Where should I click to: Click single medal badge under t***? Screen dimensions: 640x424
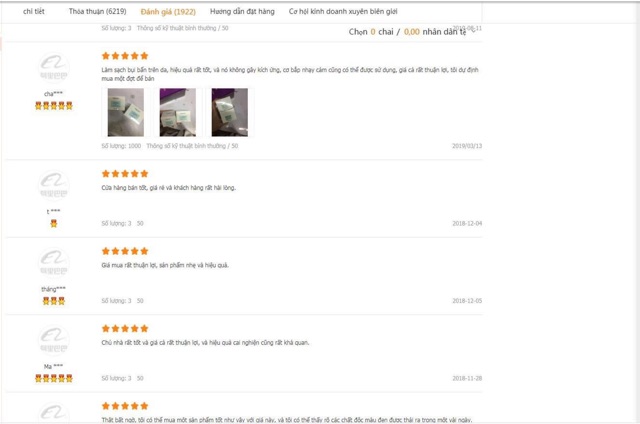pos(53,224)
